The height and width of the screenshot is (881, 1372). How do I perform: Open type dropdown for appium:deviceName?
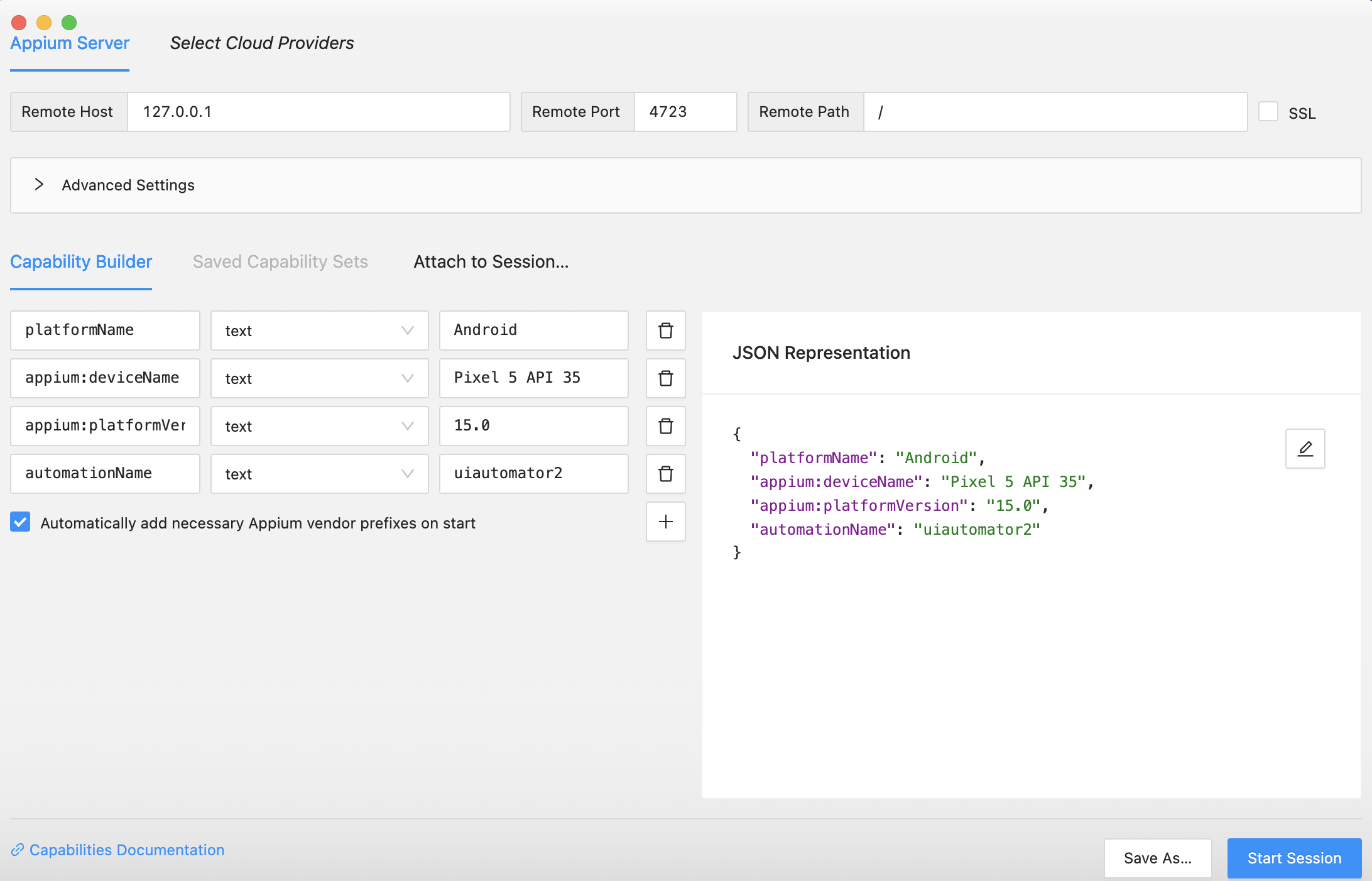point(319,378)
